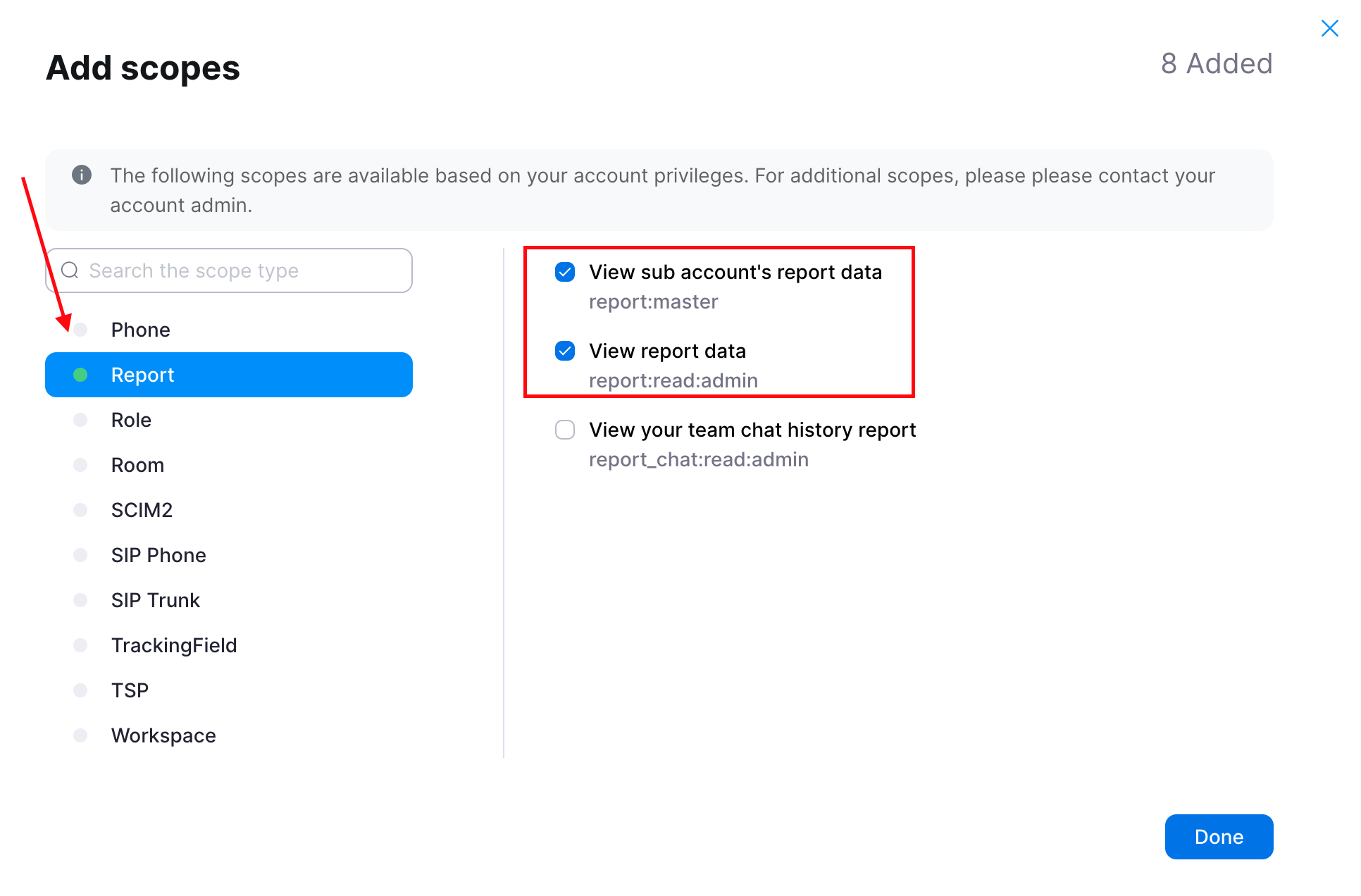Image resolution: width=1361 pixels, height=896 pixels.
Task: Close the Add scopes dialog with X
Action: pos(1329,28)
